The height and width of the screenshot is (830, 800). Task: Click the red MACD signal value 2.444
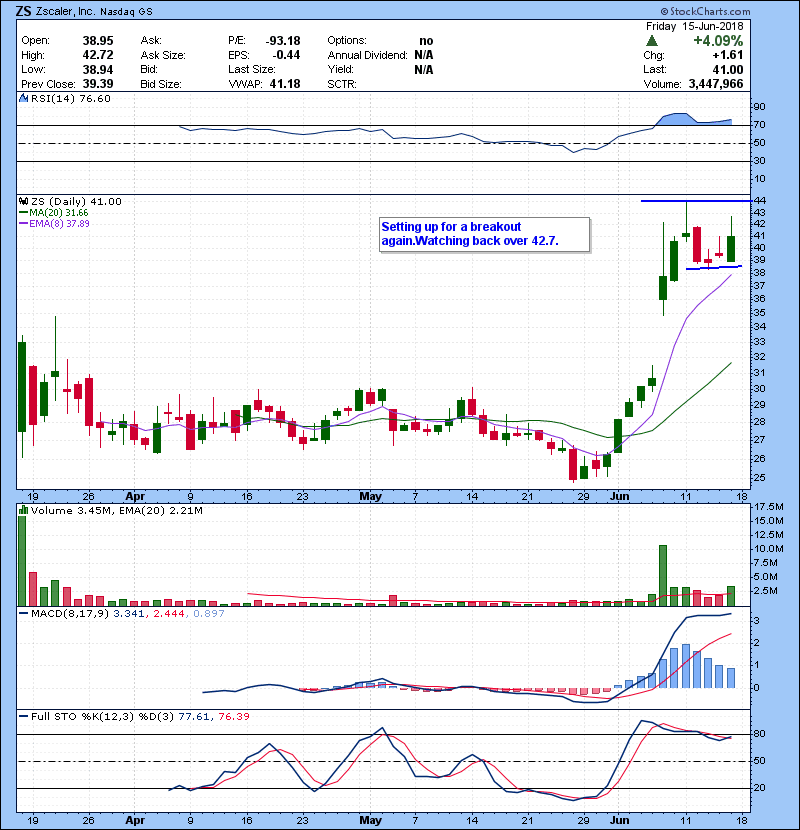click(x=169, y=614)
